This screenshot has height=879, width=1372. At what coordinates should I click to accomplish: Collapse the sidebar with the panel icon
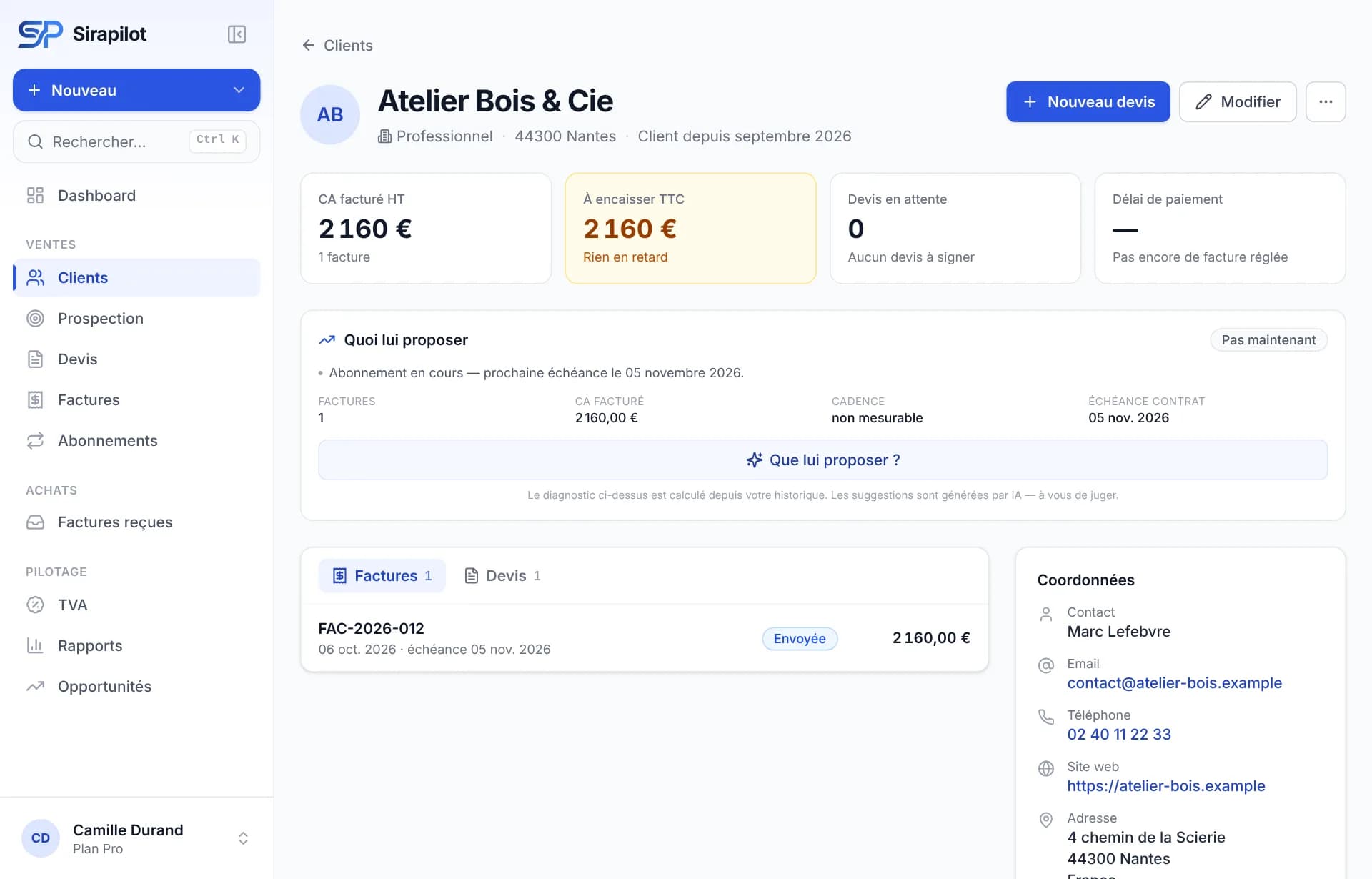point(237,34)
